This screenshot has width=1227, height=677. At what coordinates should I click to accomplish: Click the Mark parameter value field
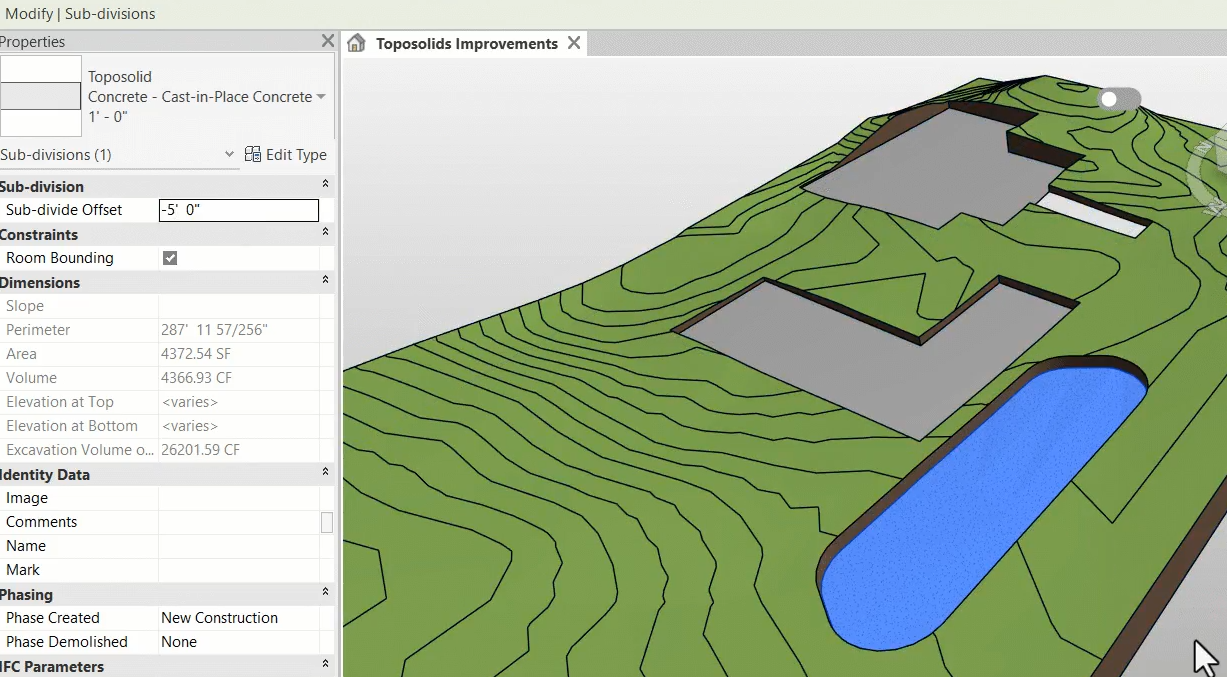(x=238, y=570)
